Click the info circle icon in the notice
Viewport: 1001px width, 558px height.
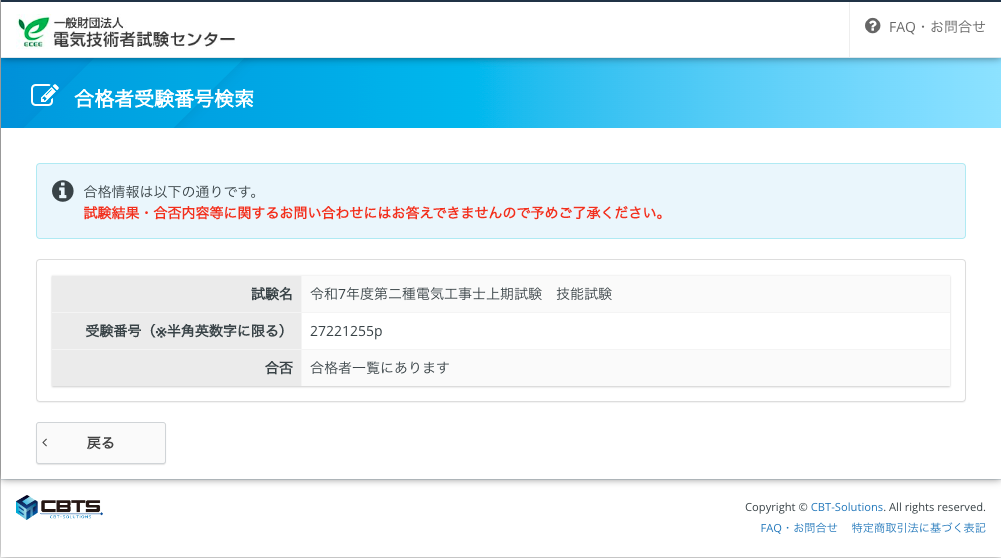pos(62,190)
